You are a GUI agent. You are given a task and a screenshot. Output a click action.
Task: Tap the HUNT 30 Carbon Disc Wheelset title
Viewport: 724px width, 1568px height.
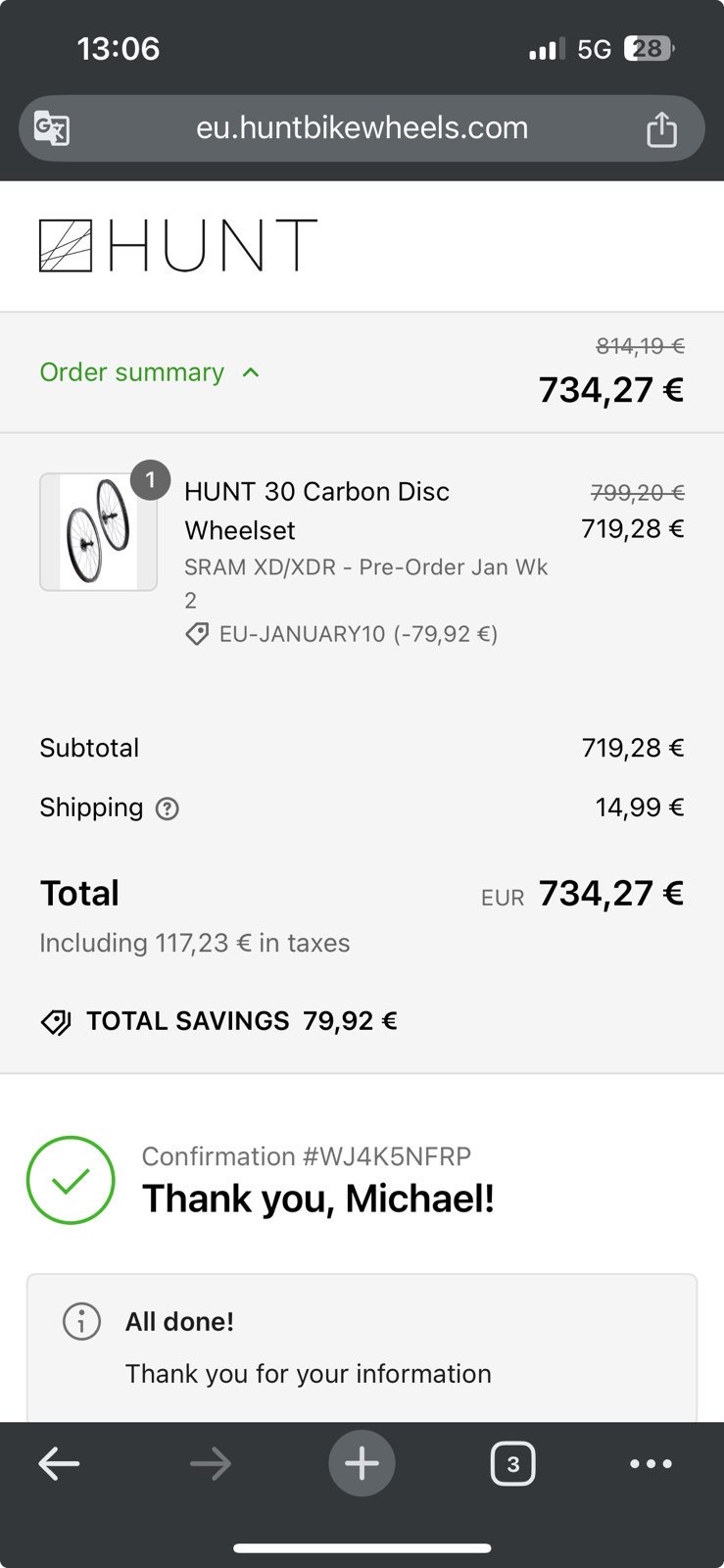point(316,510)
